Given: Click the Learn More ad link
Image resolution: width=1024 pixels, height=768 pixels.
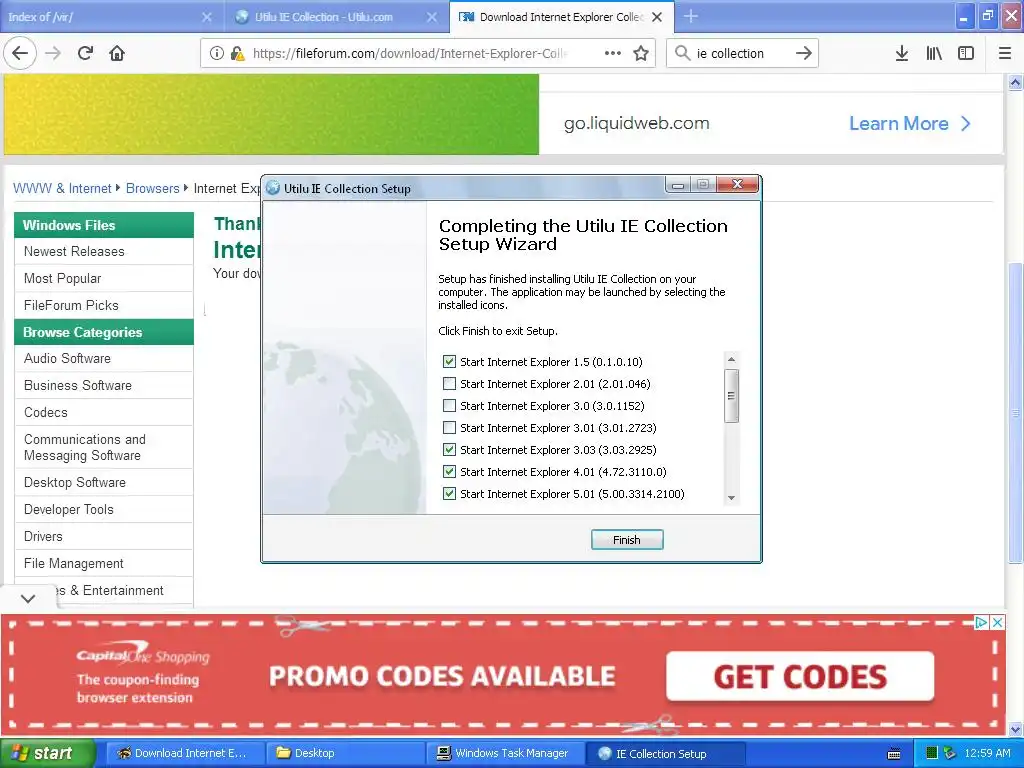Looking at the screenshot, I should [899, 123].
